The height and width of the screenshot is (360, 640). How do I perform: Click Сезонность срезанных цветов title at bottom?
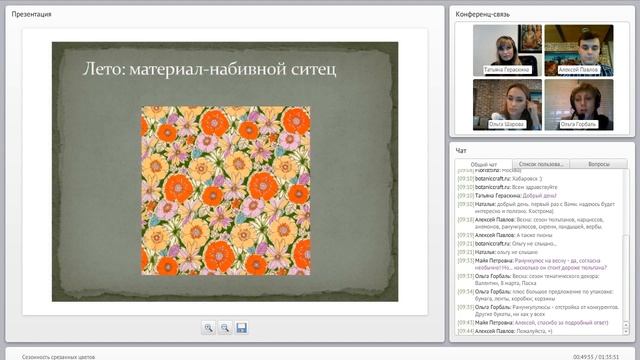[58, 357]
